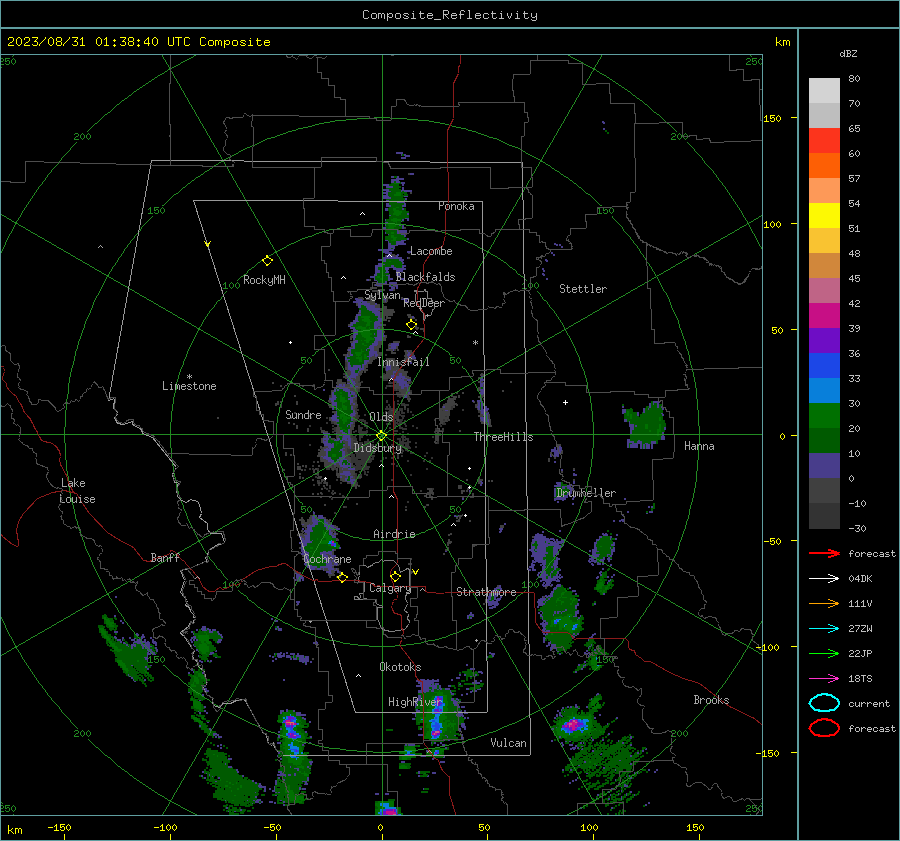The image size is (900, 841).
Task: Click the Calgary label
Action: [390, 588]
